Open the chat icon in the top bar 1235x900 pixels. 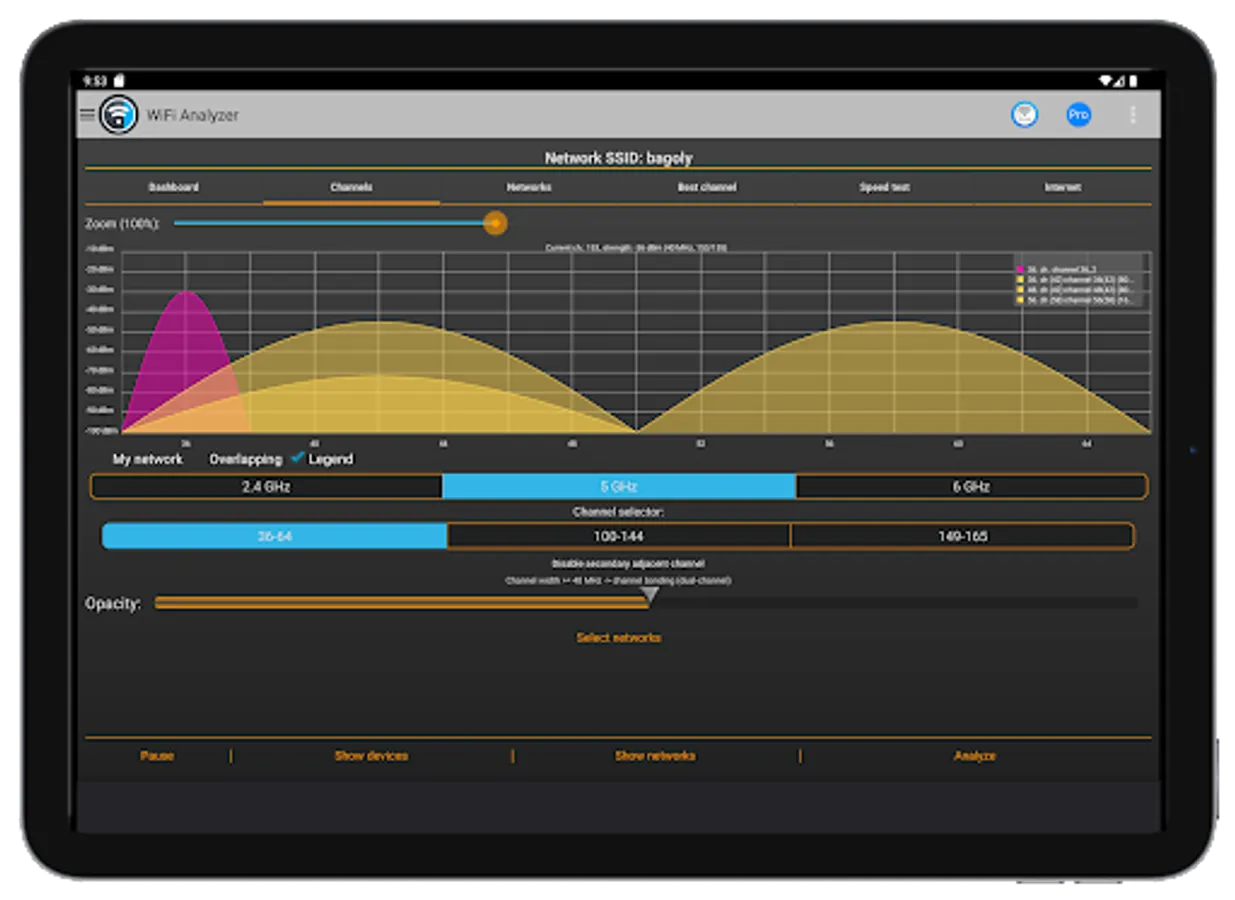(1024, 115)
